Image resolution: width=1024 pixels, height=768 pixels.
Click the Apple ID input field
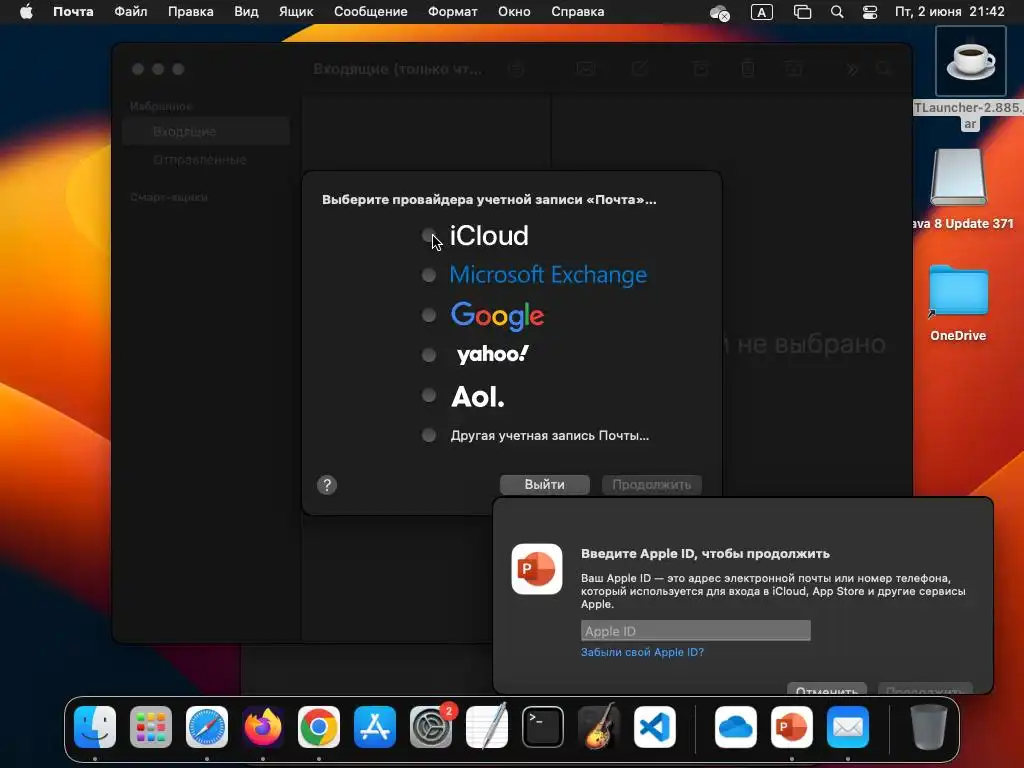click(696, 631)
